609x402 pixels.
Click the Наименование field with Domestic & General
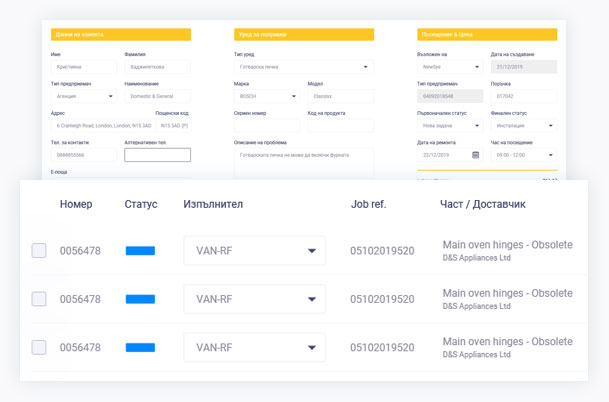[158, 96]
